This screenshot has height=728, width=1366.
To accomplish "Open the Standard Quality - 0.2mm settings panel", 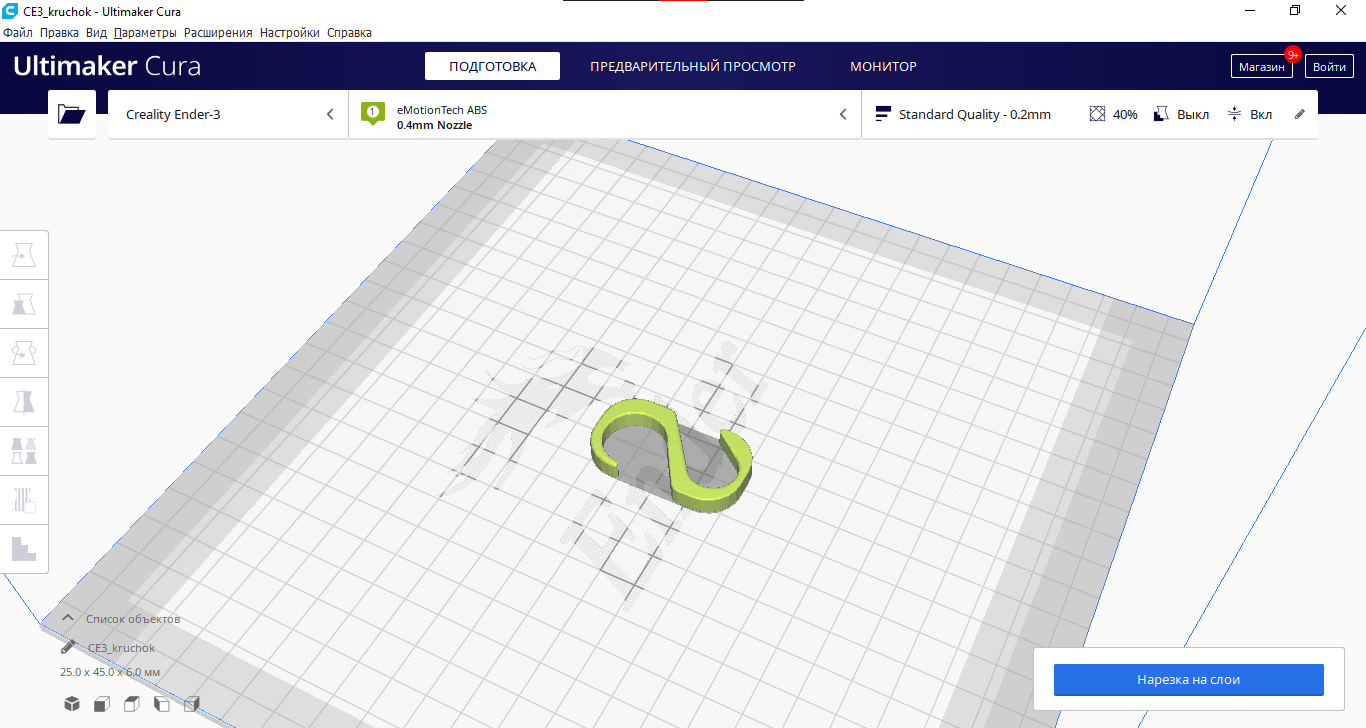I will click(x=1090, y=114).
